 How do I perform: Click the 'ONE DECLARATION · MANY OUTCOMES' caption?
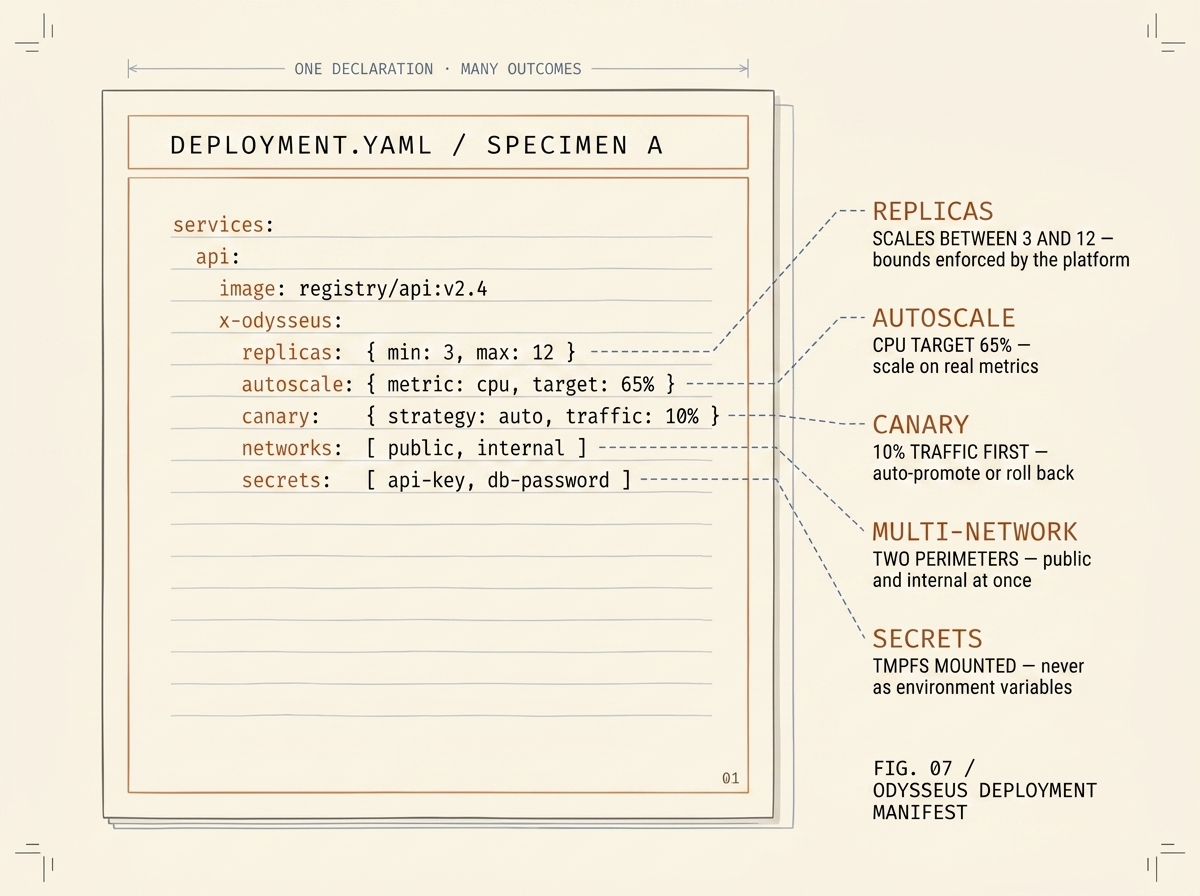point(437,69)
